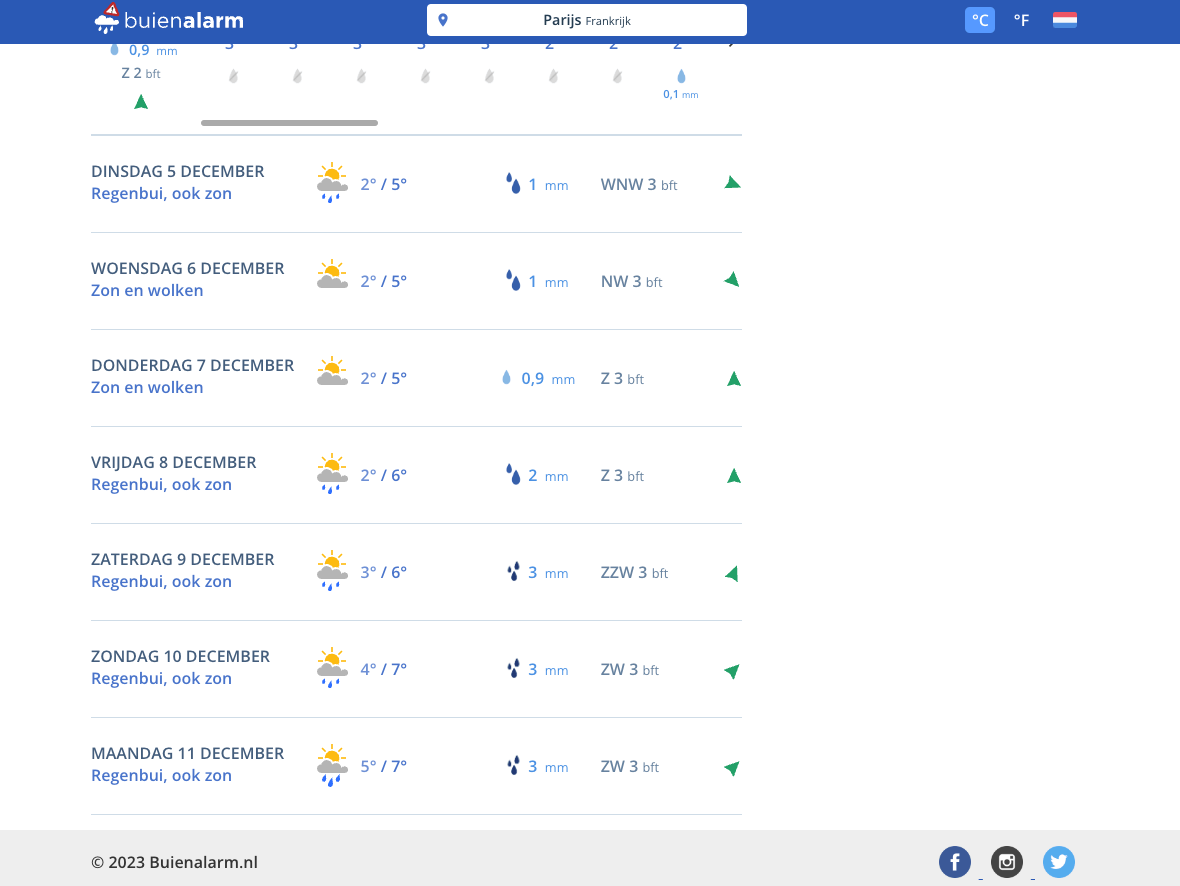Open language selector with Dutch flag
This screenshot has height=886, width=1180.
[x=1064, y=20]
